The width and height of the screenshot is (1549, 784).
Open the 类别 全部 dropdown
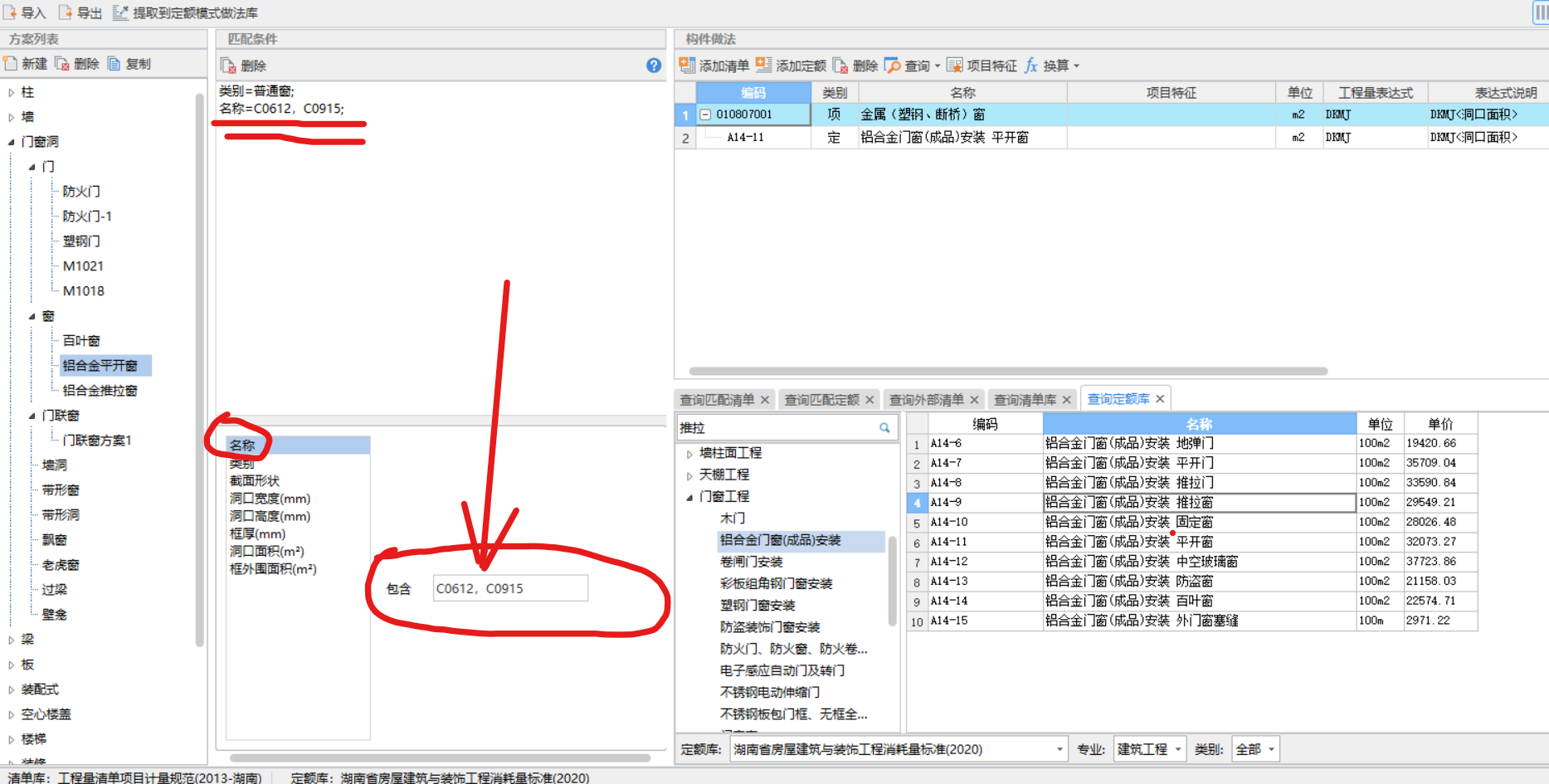pos(1271,749)
